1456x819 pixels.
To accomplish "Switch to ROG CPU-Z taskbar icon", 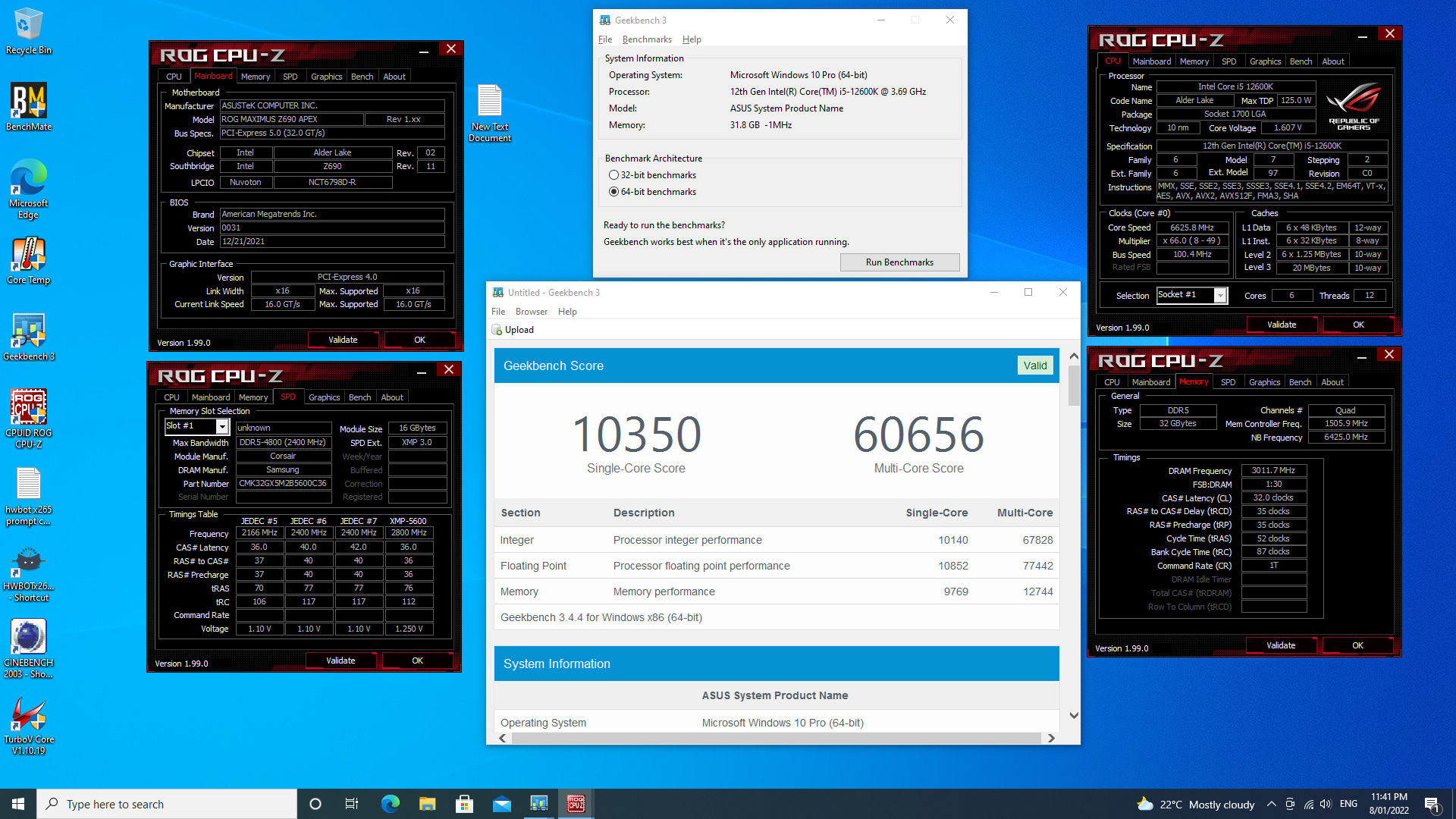I will pos(576,804).
